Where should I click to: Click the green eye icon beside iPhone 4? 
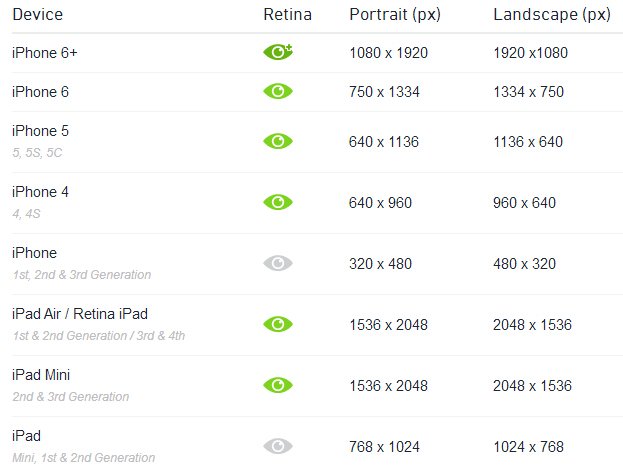[278, 202]
